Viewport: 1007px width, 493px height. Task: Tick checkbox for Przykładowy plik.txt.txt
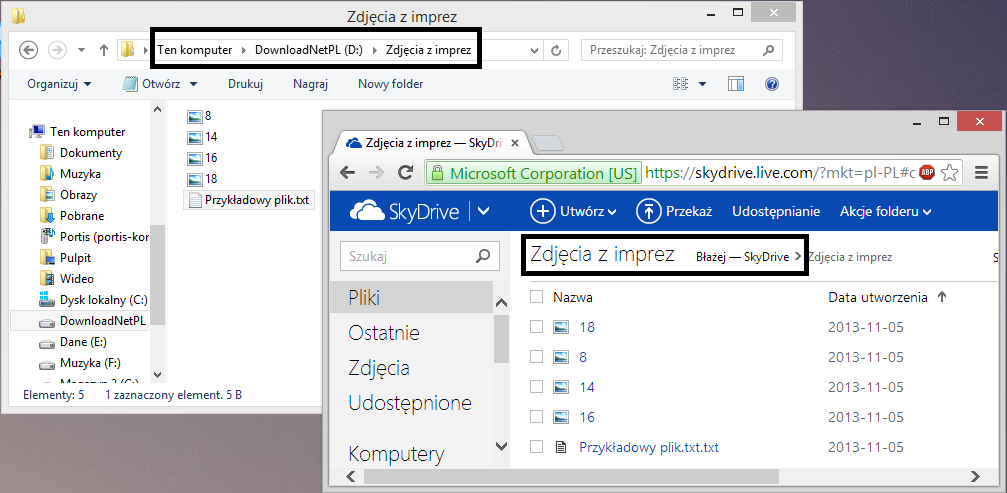tap(536, 447)
